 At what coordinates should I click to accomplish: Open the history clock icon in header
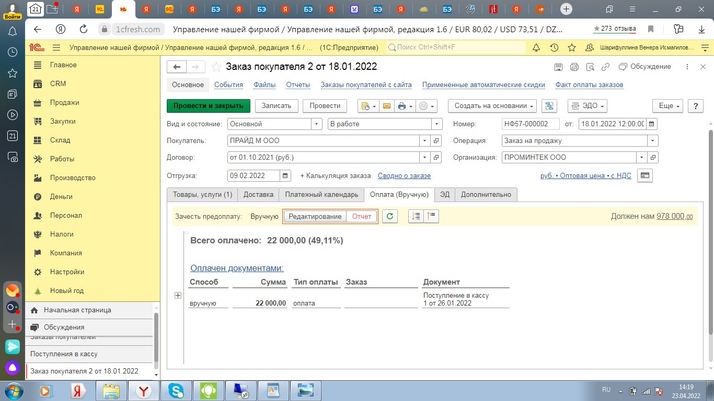coord(553,47)
